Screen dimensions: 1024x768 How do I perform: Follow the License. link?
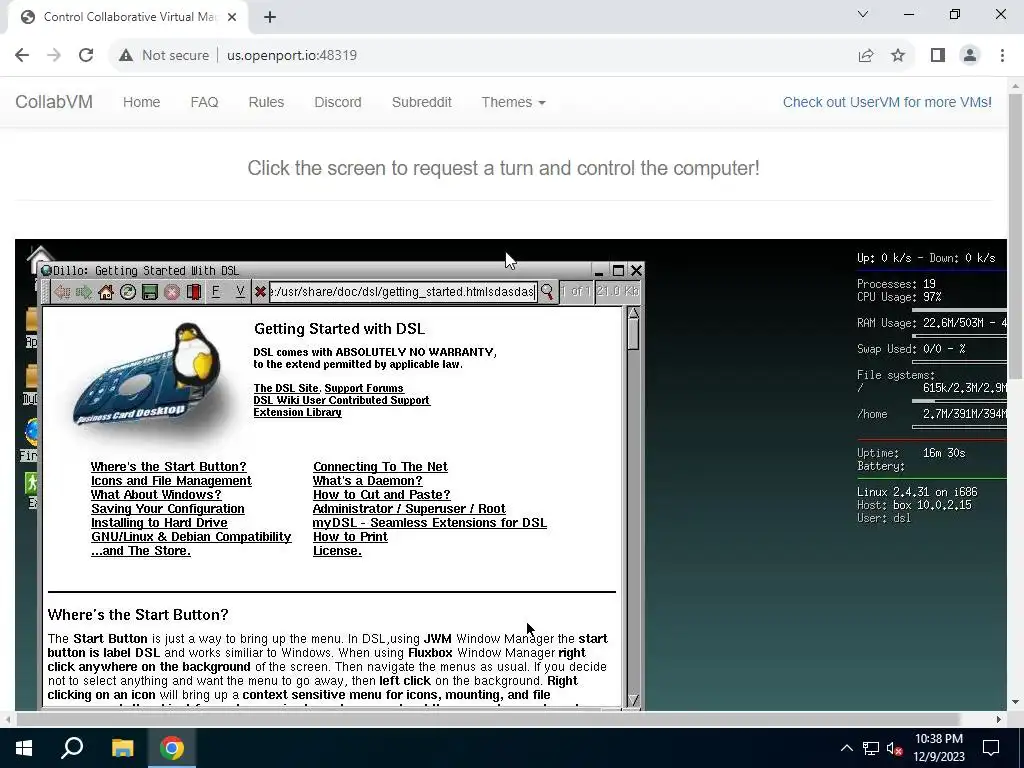(337, 551)
